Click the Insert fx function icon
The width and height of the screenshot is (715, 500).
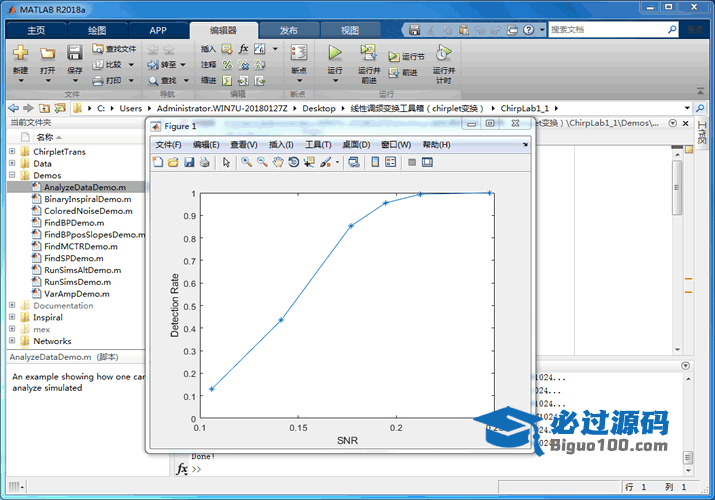[244, 48]
